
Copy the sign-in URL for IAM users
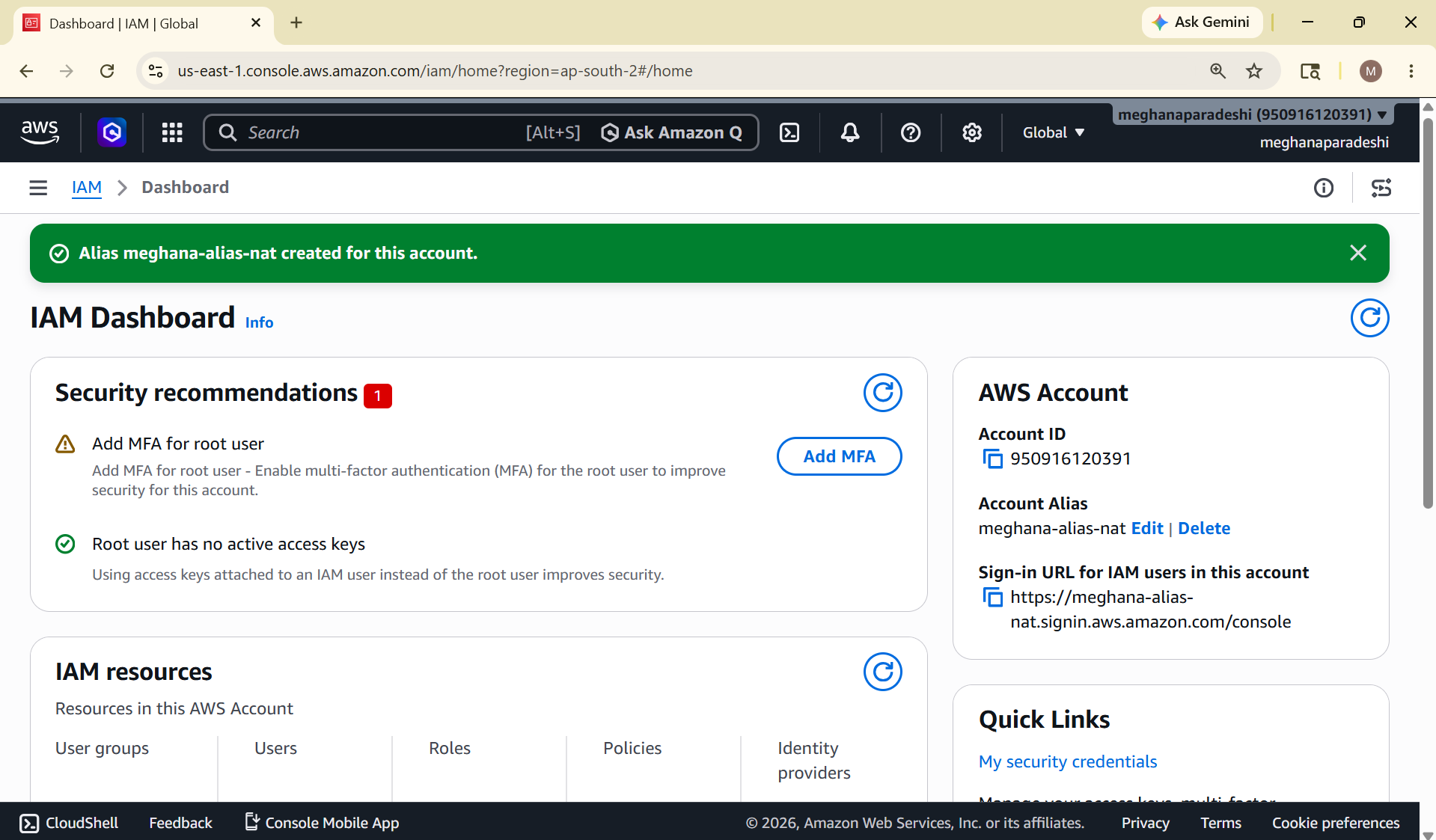(x=992, y=597)
